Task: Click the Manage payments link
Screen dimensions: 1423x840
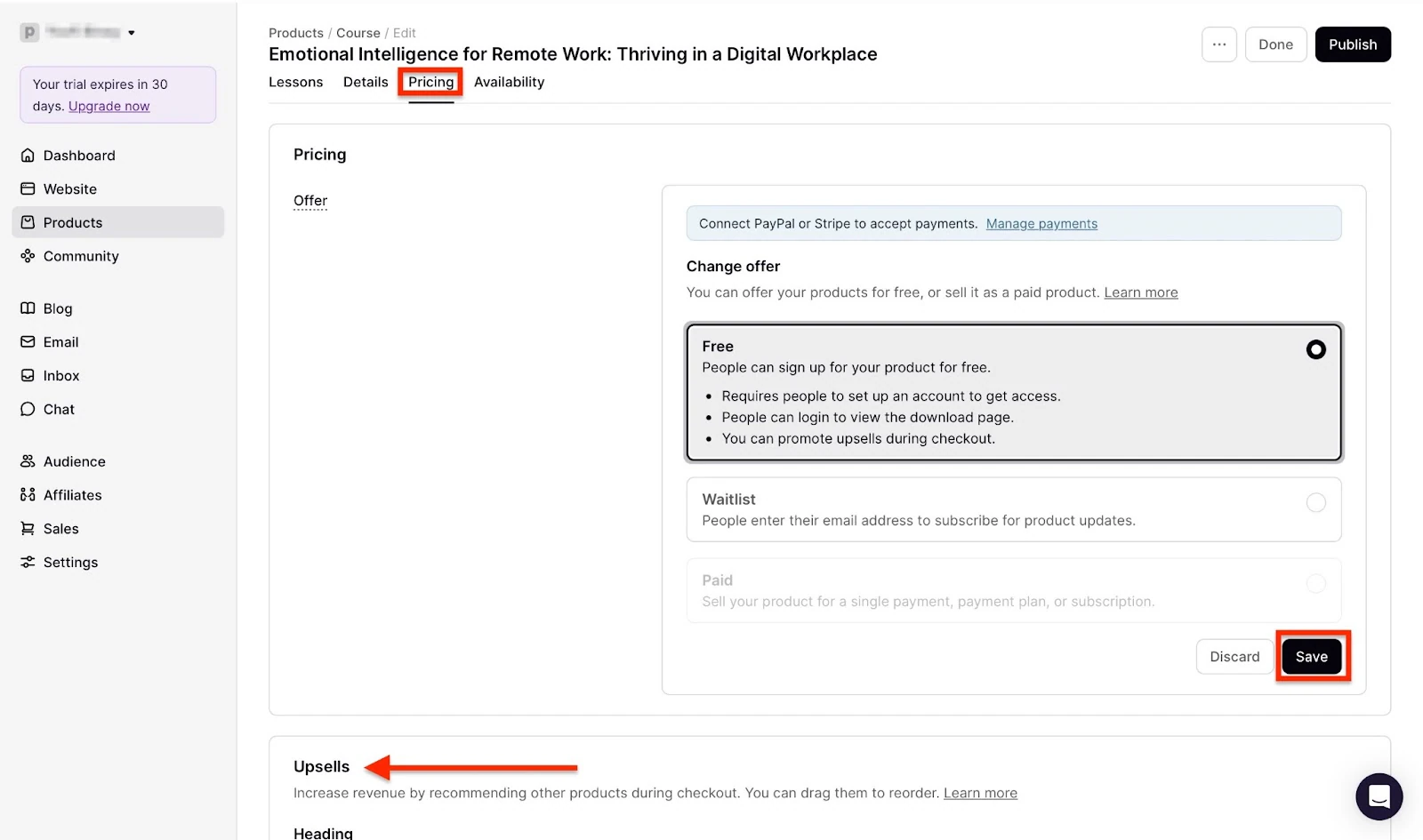Action: 1041,224
